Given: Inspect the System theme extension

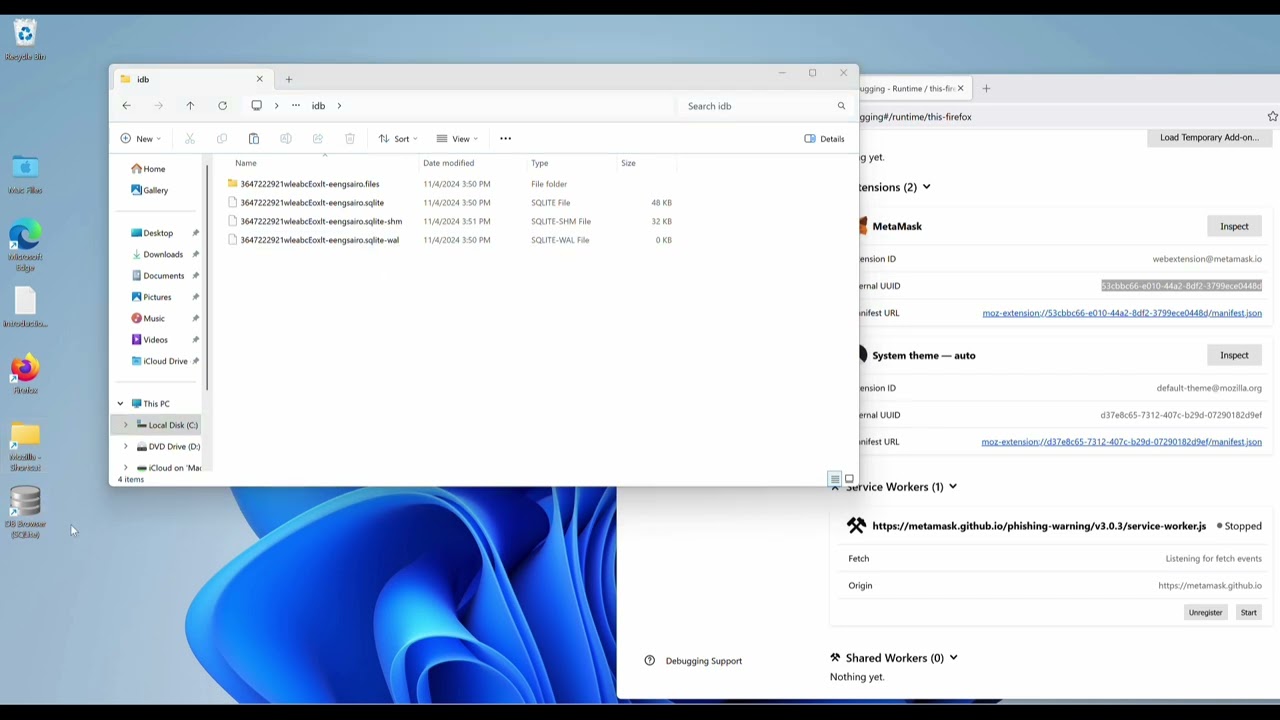Looking at the screenshot, I should click(x=1234, y=355).
